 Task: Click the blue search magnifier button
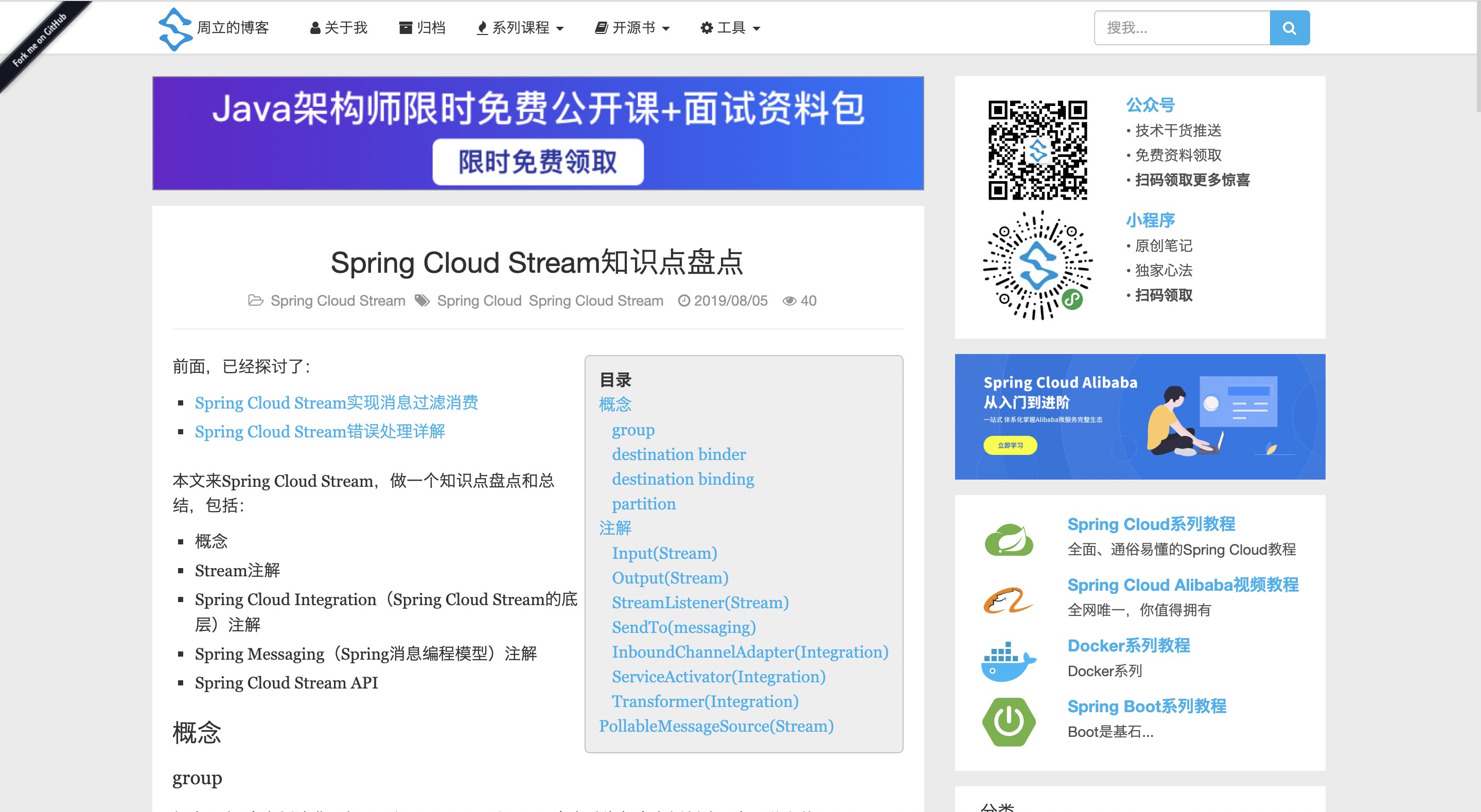coord(1289,28)
